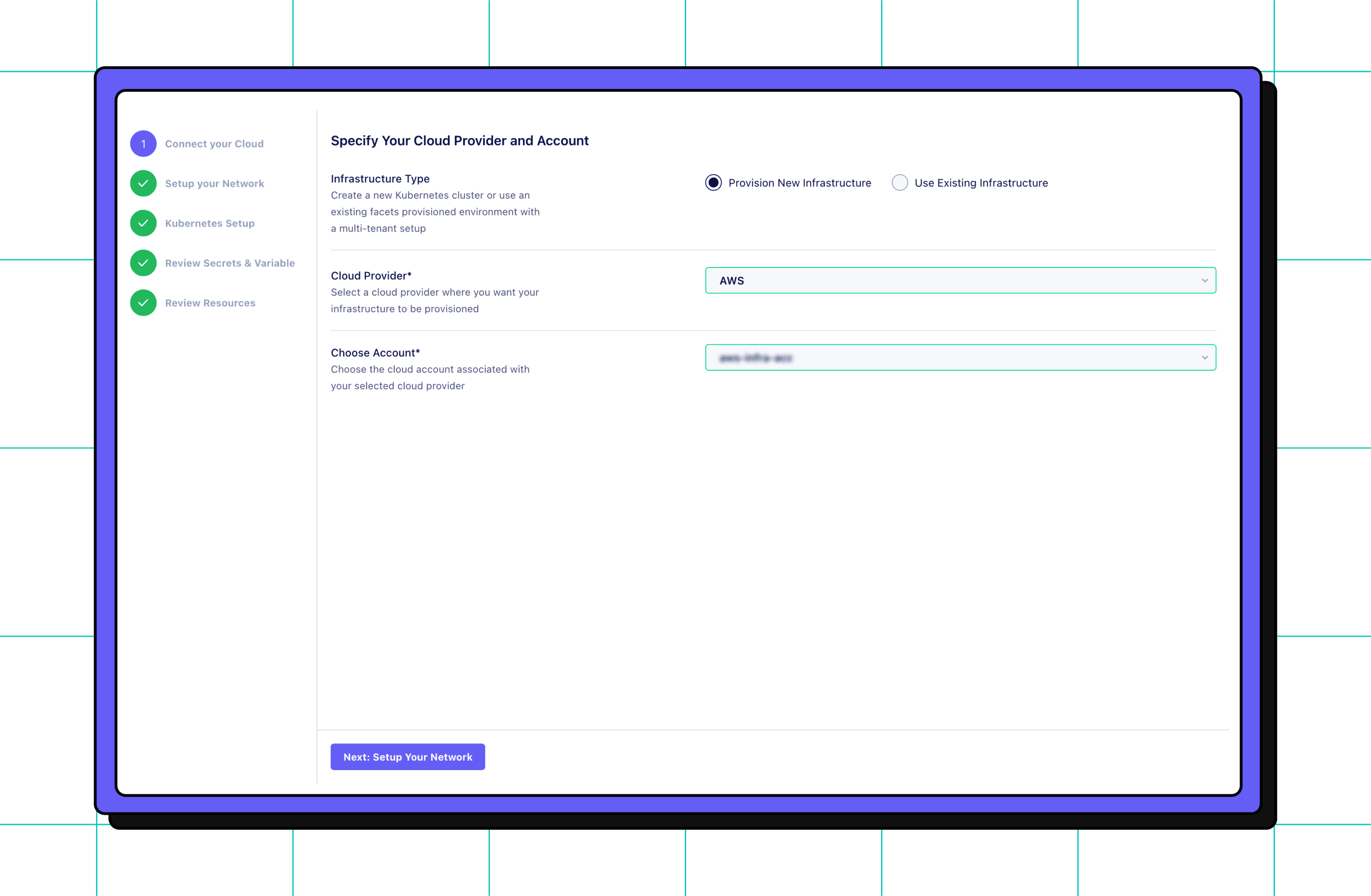Click Review Resources green checkmark icon
This screenshot has width=1371, height=896.
coord(143,303)
